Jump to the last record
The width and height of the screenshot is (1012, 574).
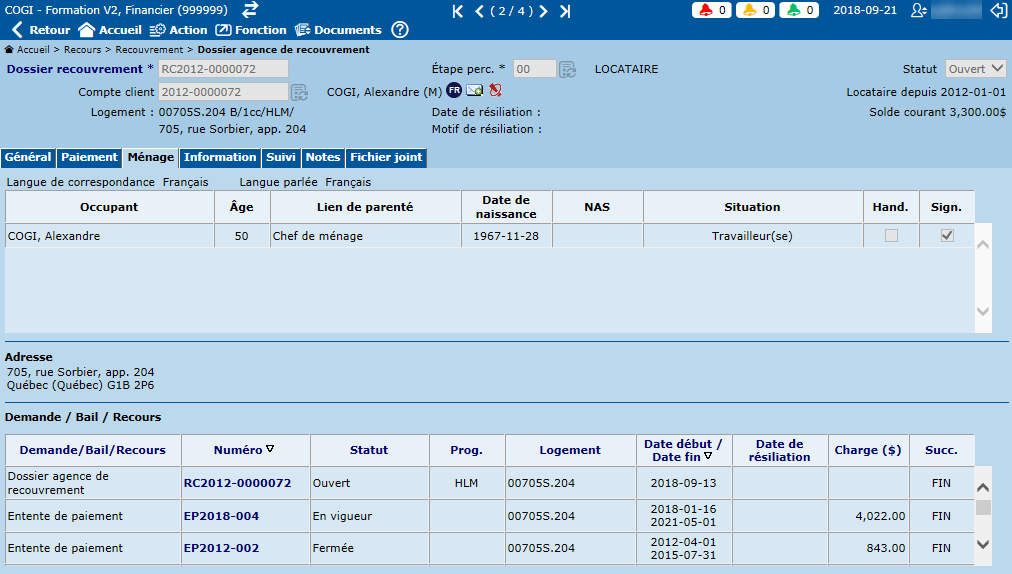565,11
